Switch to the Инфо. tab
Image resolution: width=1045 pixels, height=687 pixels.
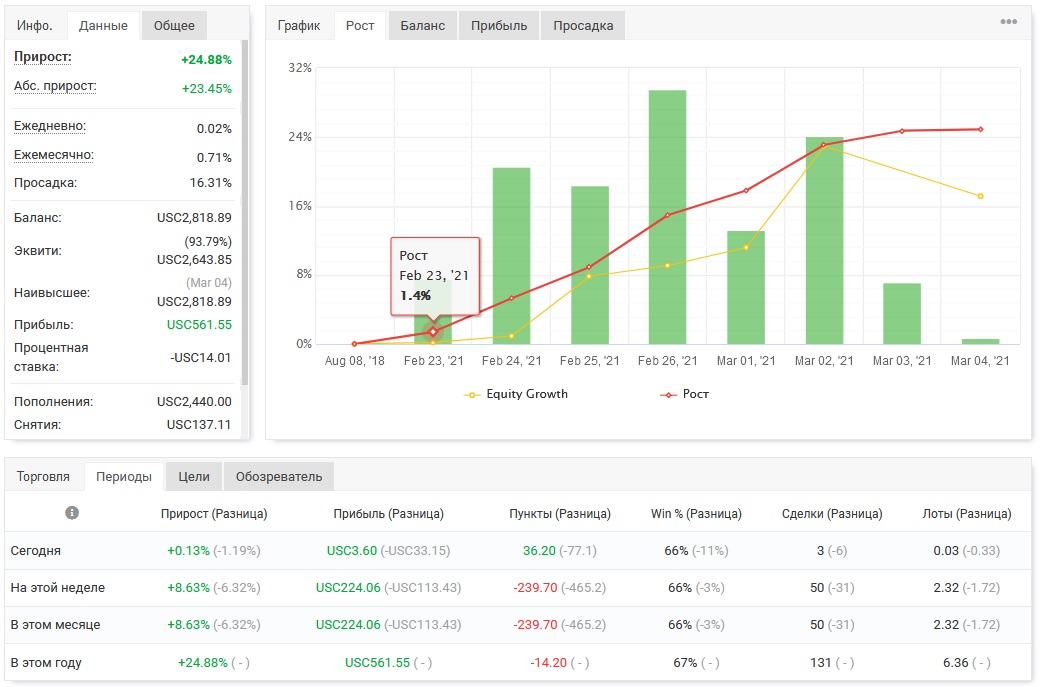pyautogui.click(x=35, y=25)
